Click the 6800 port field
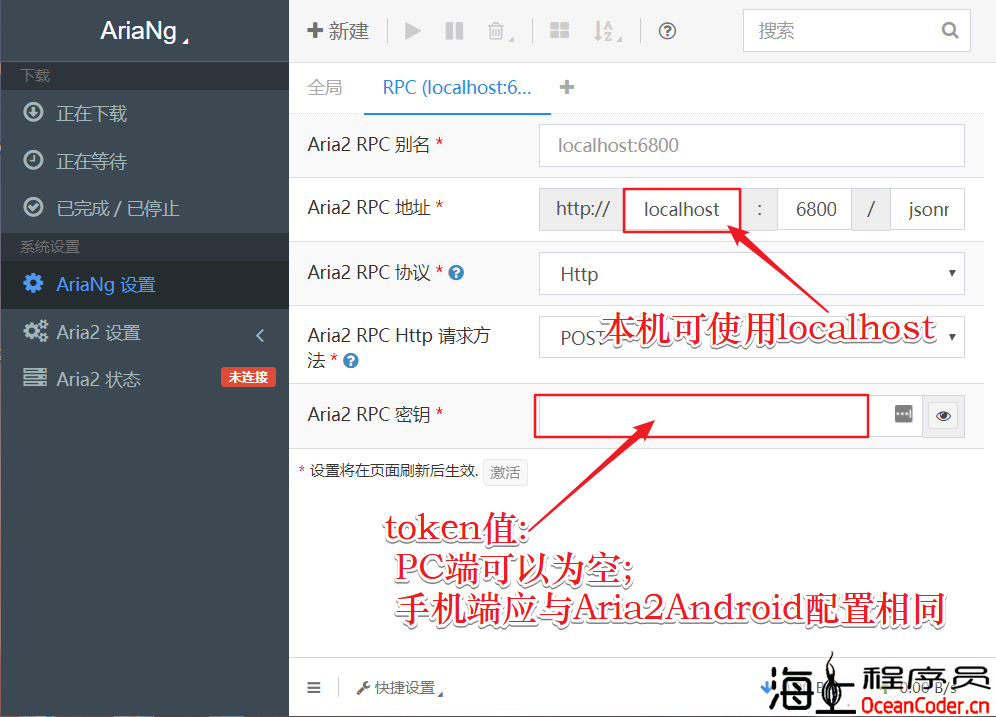The width and height of the screenshot is (996, 717). tap(816, 209)
